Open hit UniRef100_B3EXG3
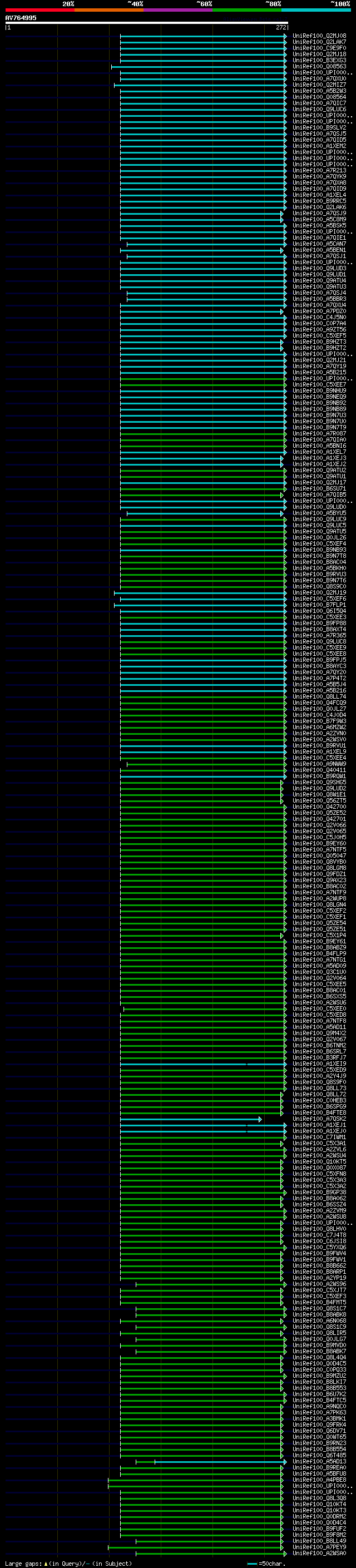356x1568 pixels. [x=319, y=60]
